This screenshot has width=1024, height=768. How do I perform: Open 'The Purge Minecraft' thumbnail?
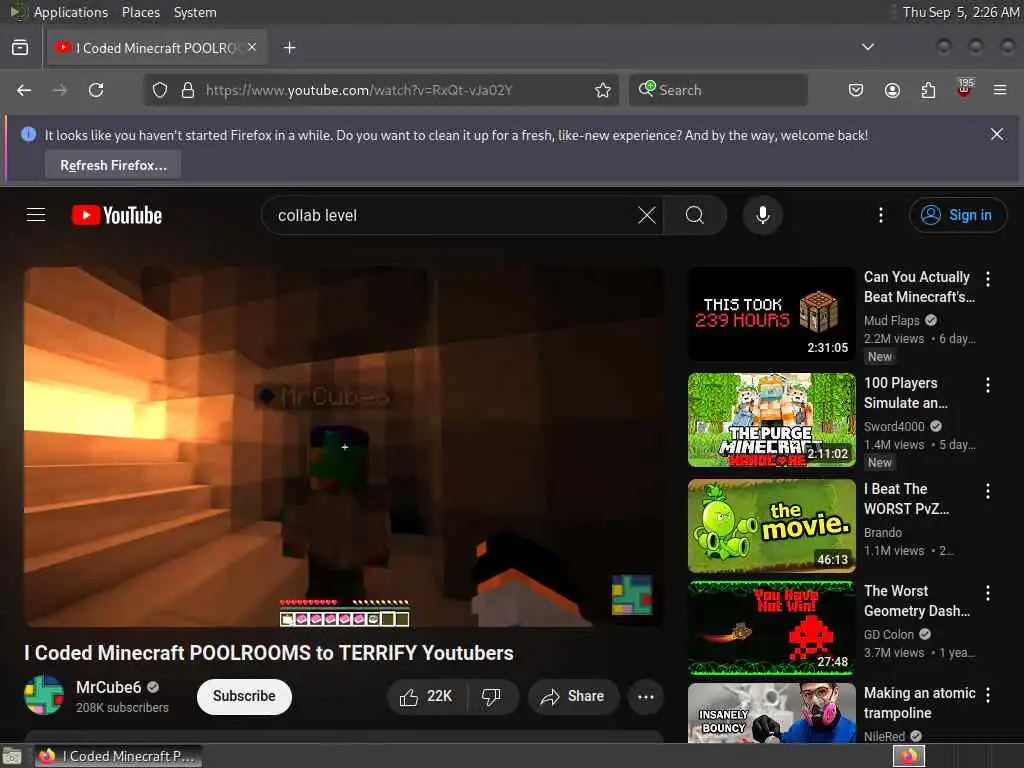point(771,420)
